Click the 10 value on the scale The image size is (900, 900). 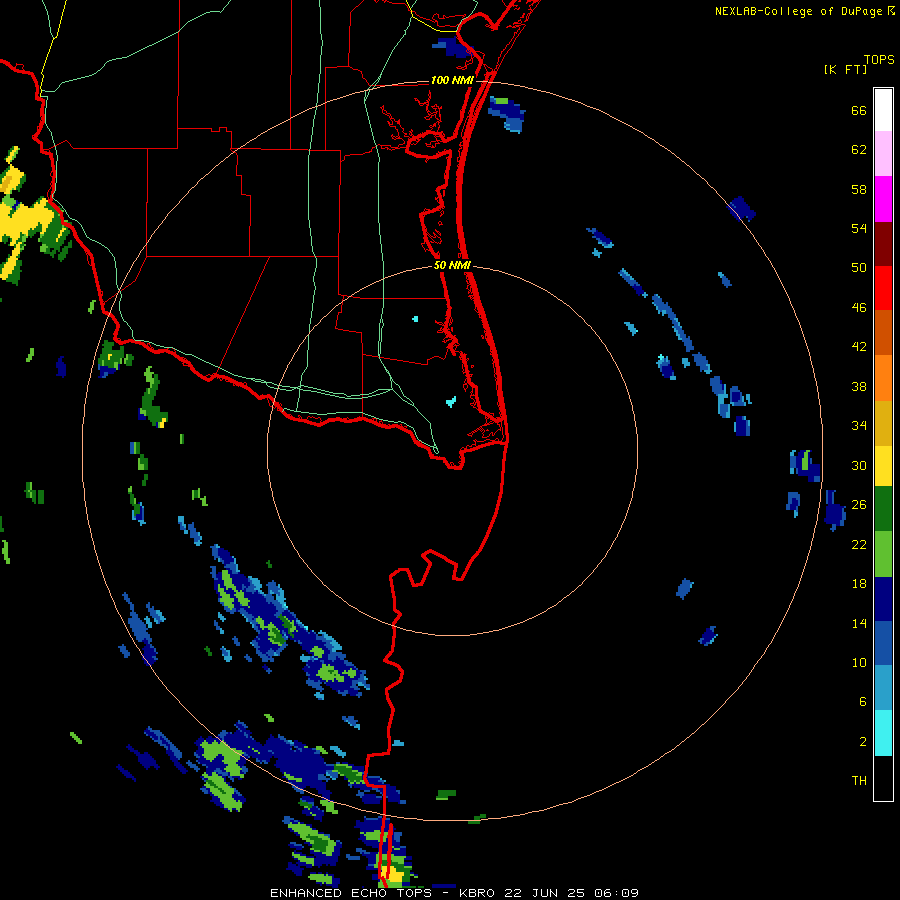point(859,663)
